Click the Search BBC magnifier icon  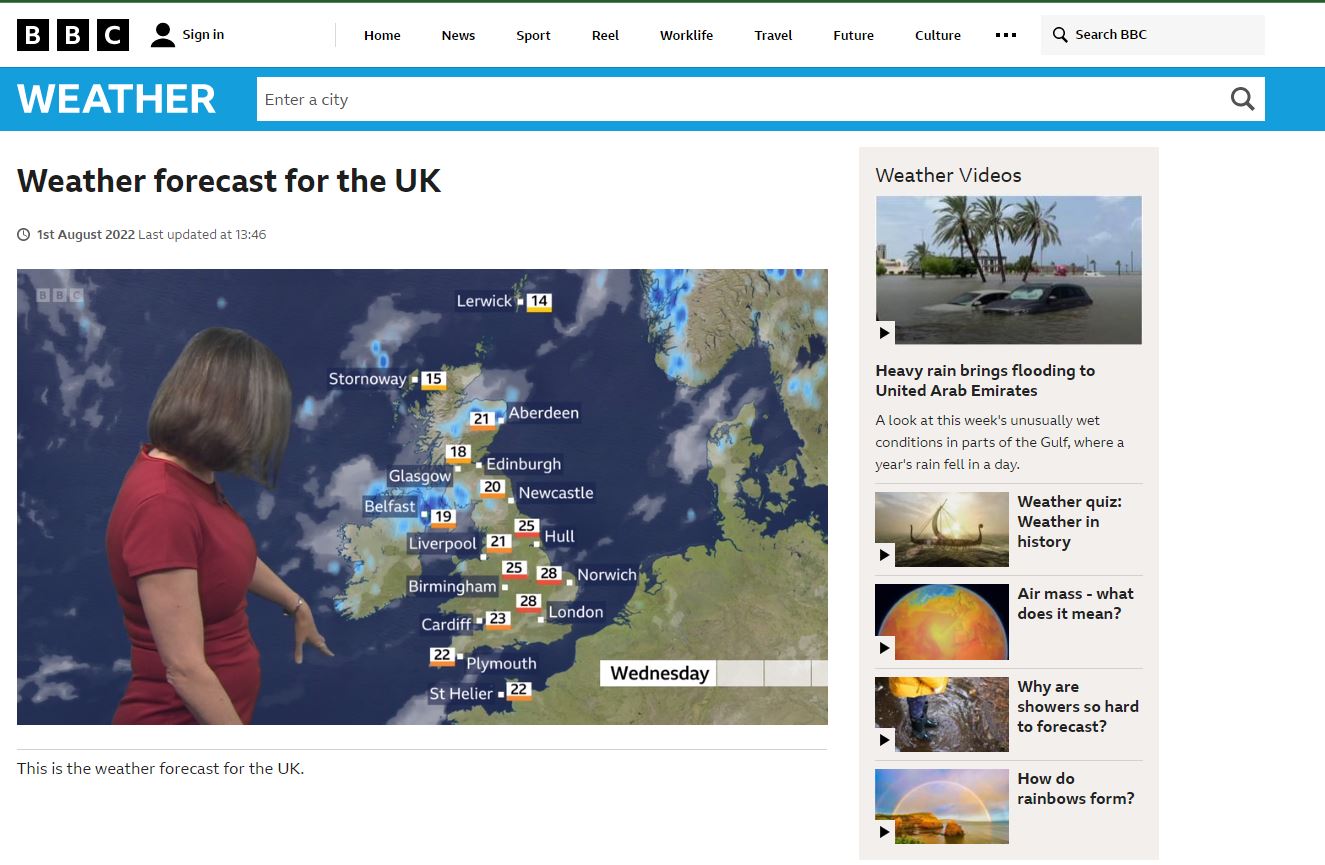click(1060, 35)
